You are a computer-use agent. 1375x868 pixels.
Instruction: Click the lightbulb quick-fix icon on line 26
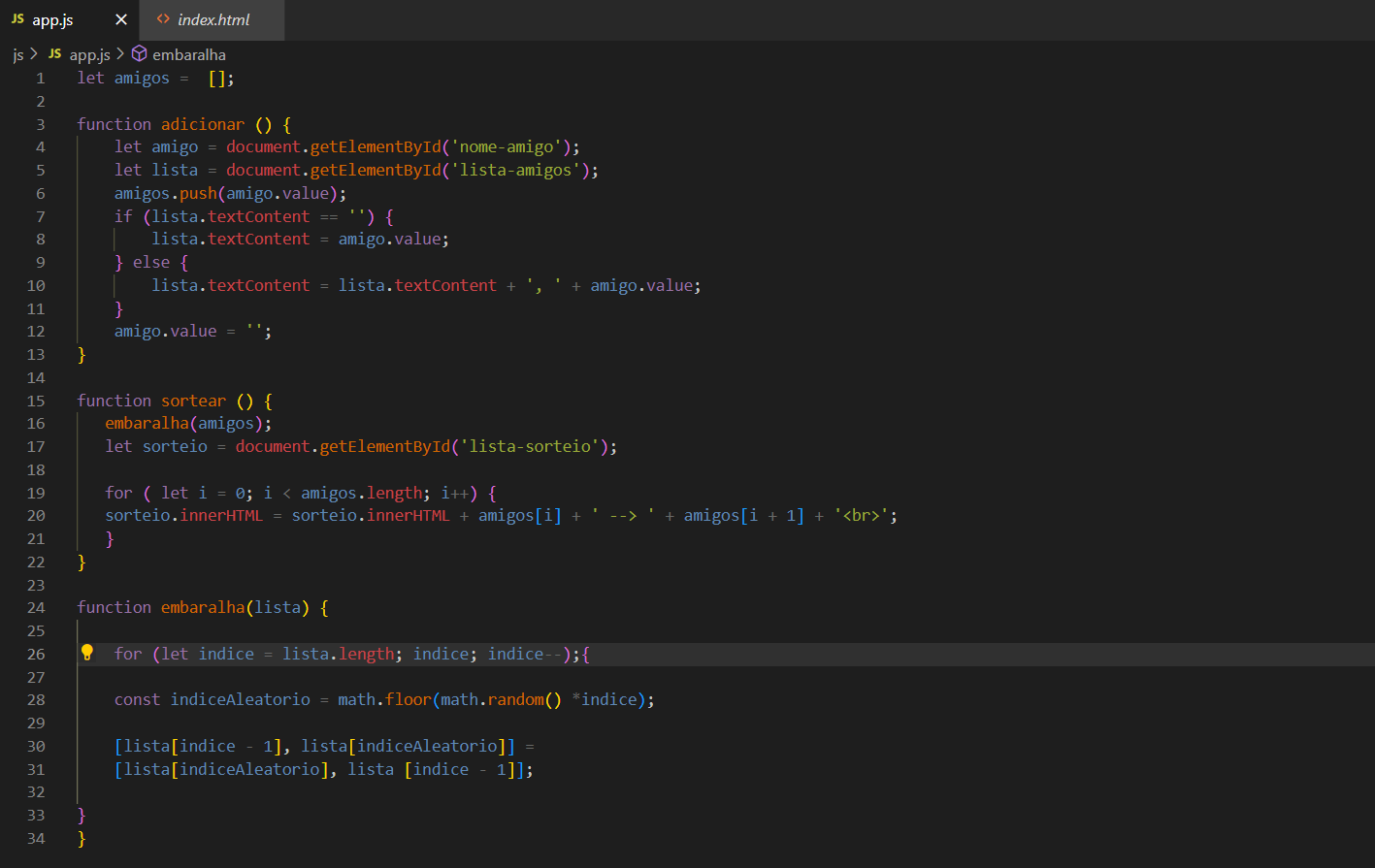86,653
